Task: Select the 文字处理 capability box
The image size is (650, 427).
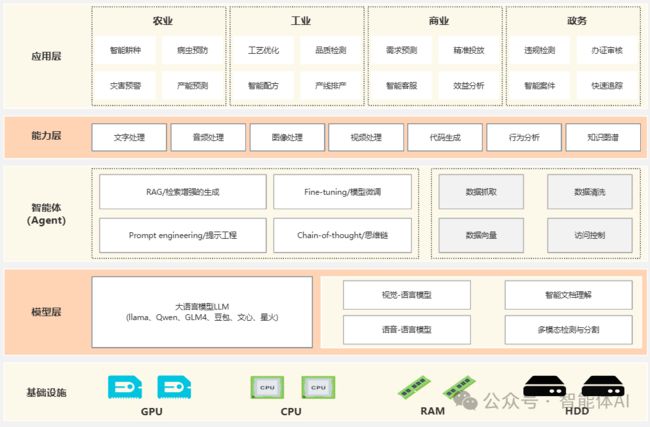Action: pos(129,137)
